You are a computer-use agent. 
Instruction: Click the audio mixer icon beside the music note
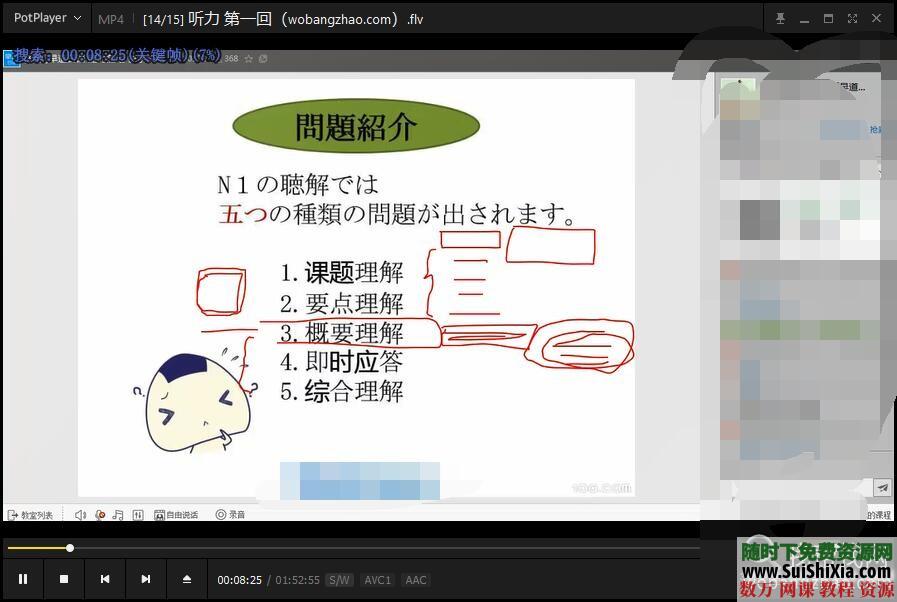138,514
